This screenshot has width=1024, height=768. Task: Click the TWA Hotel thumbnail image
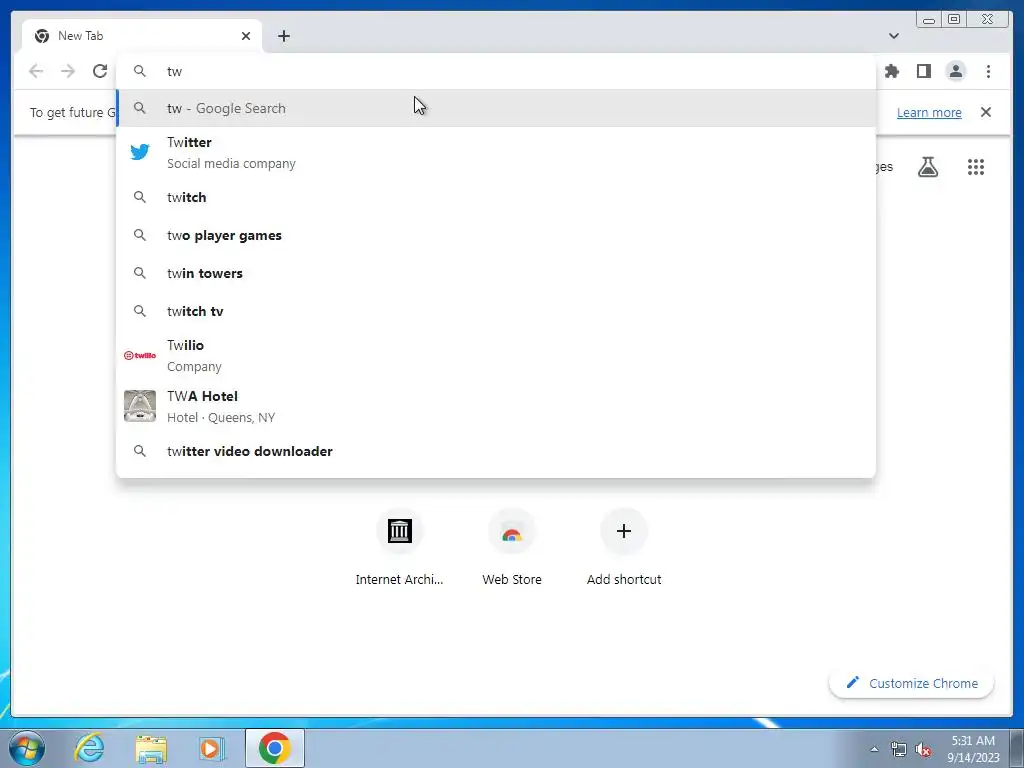tap(140, 406)
